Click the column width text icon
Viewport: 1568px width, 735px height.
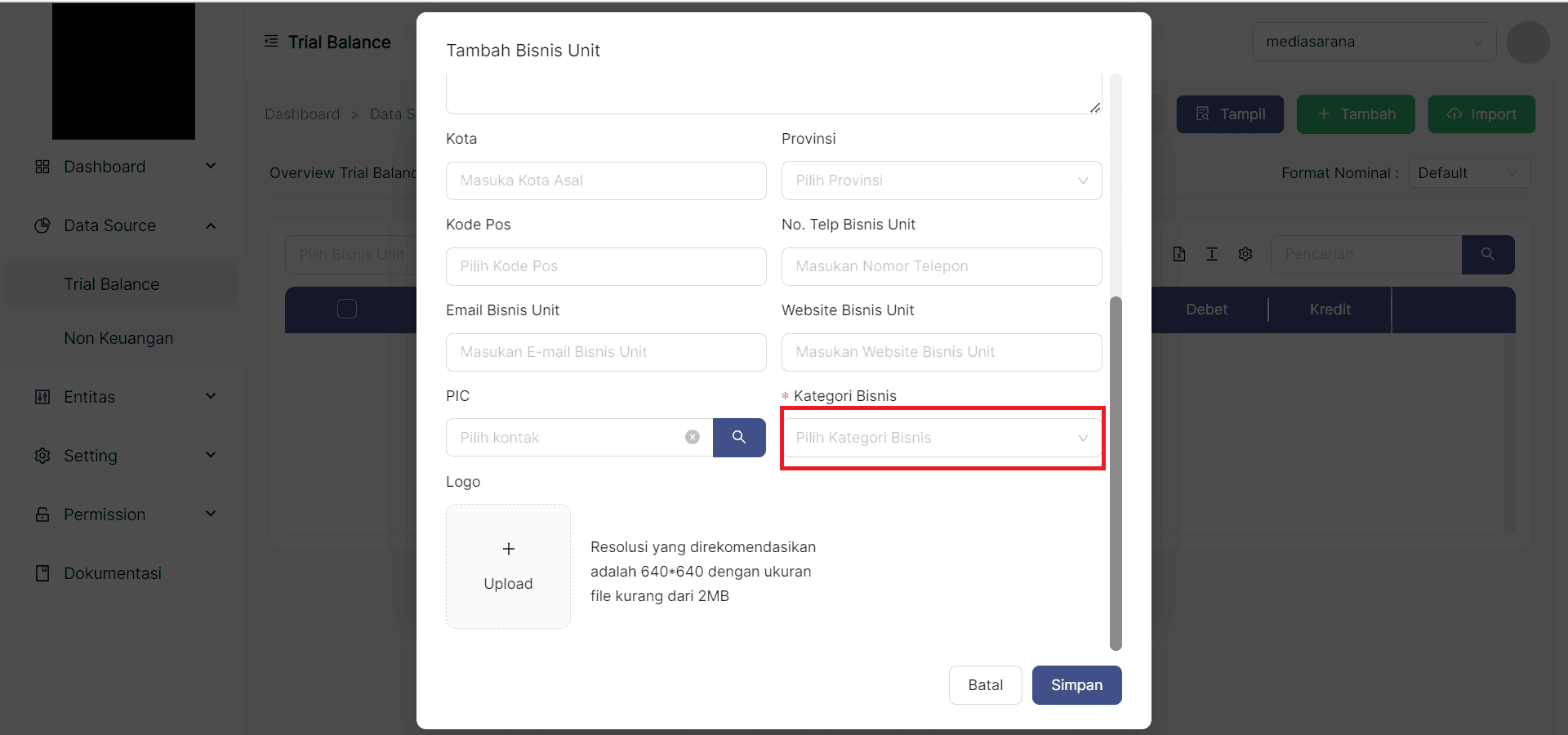(x=1212, y=255)
